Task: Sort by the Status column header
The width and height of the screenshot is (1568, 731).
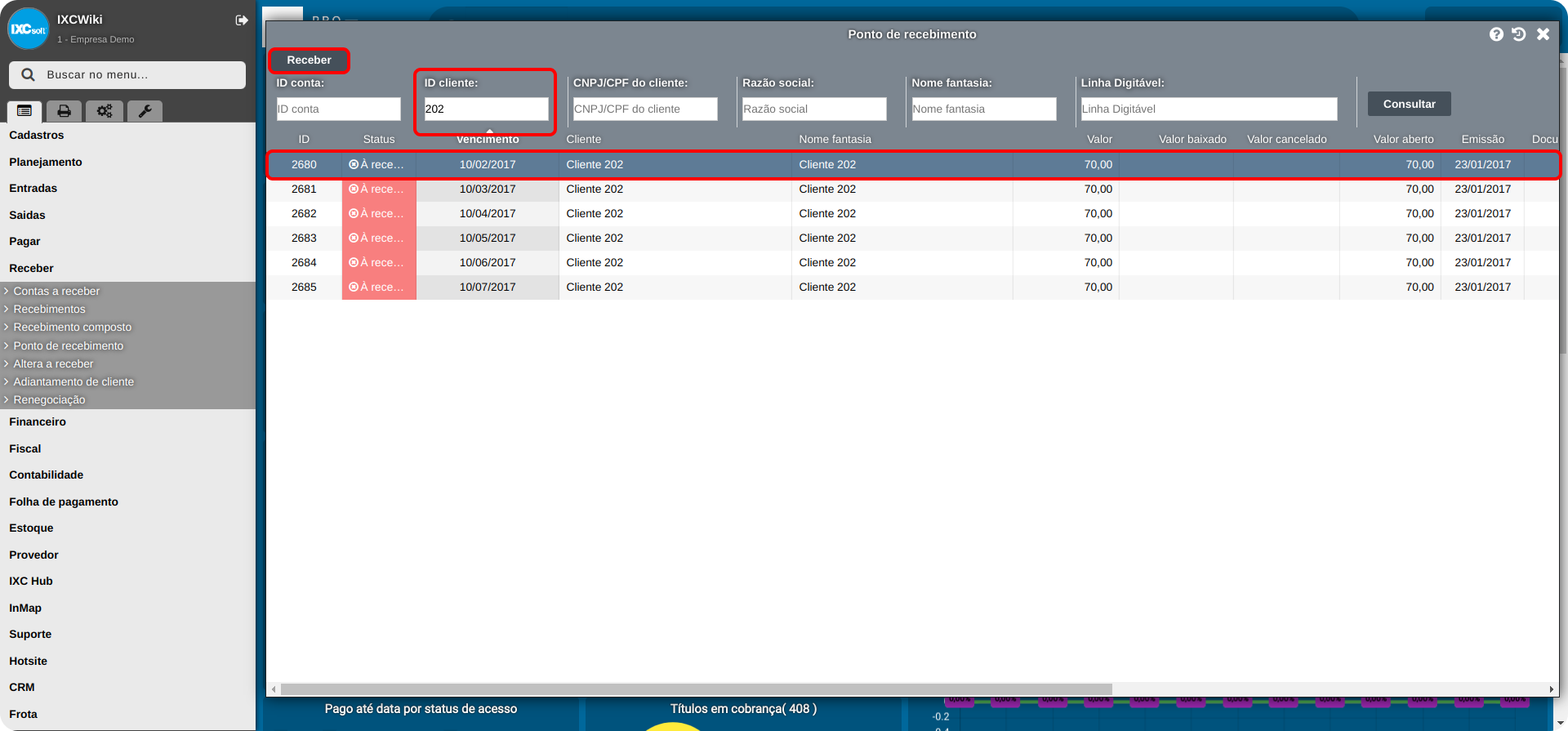Action: (379, 139)
